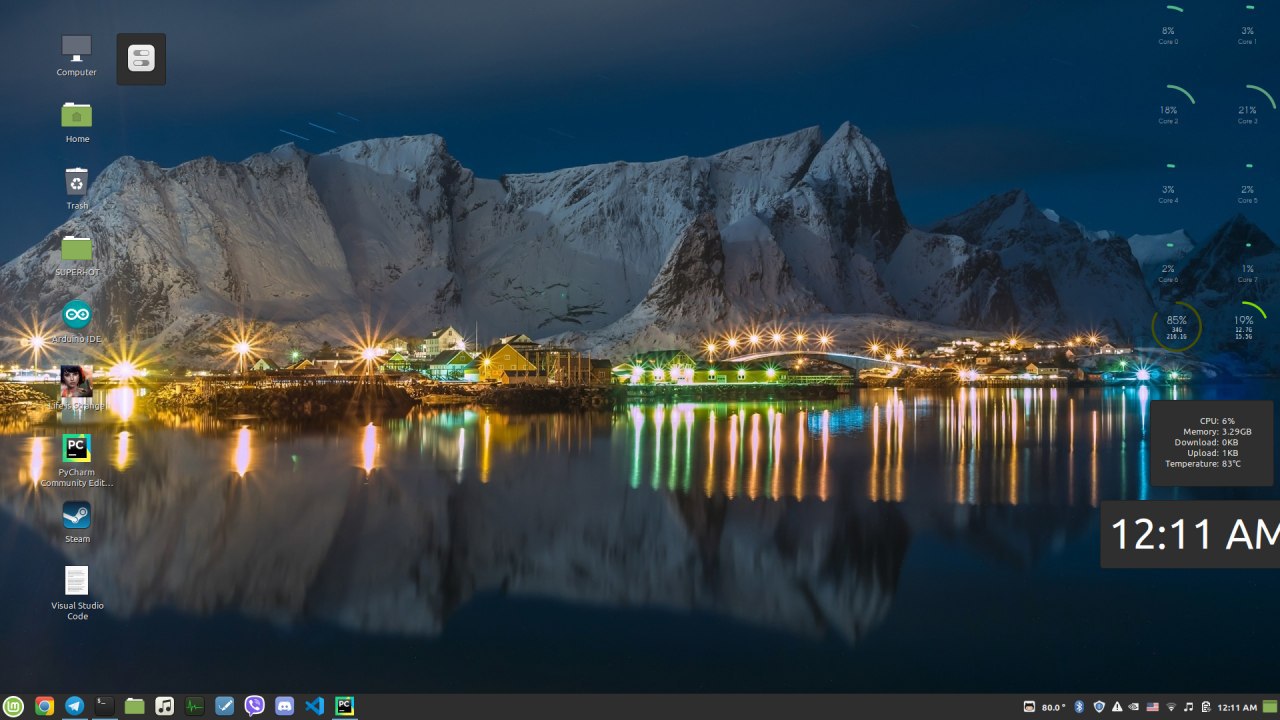Open the file manager in the panel

click(x=134, y=706)
